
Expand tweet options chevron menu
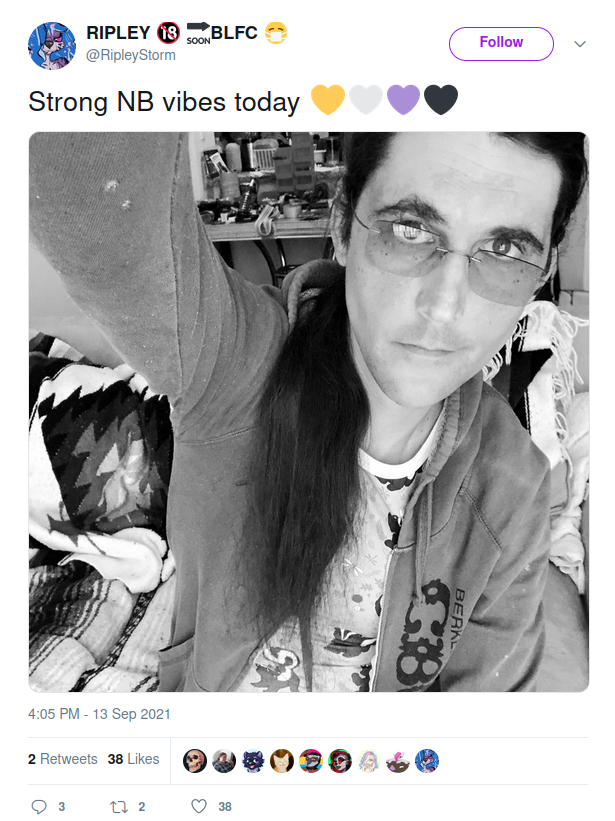[580, 44]
